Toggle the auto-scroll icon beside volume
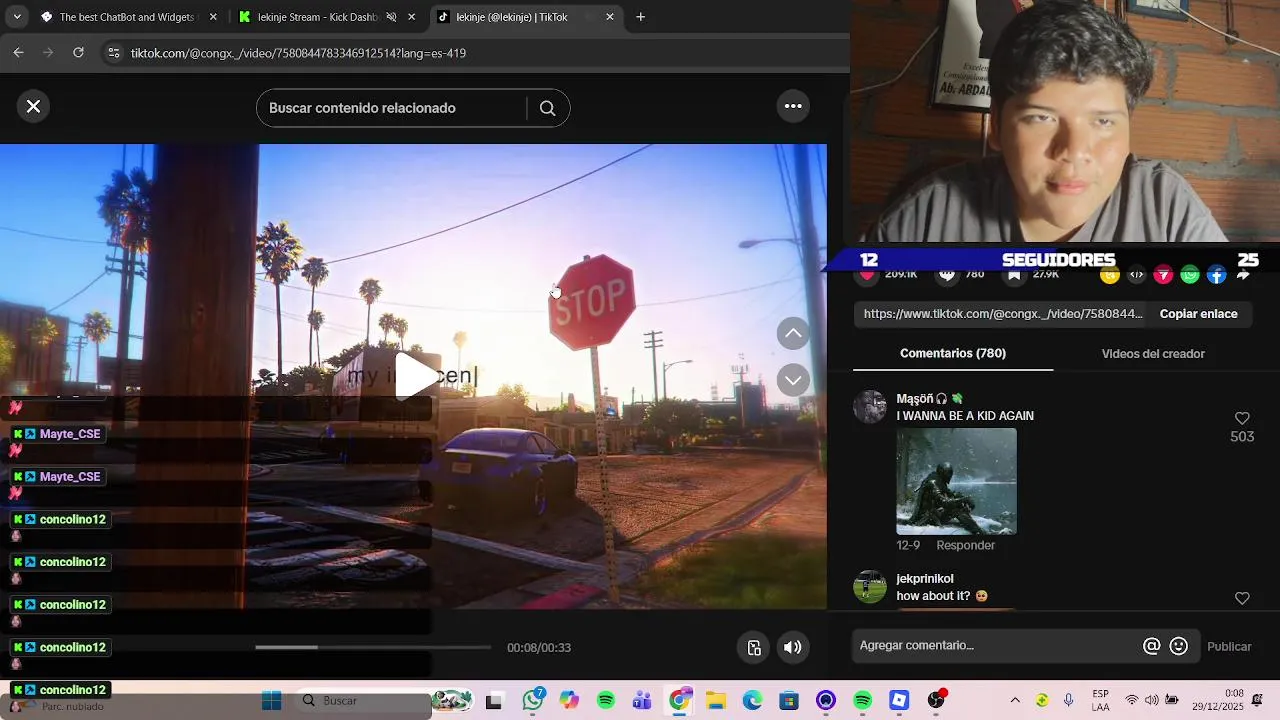Viewport: 1280px width, 720px height. [x=755, y=647]
